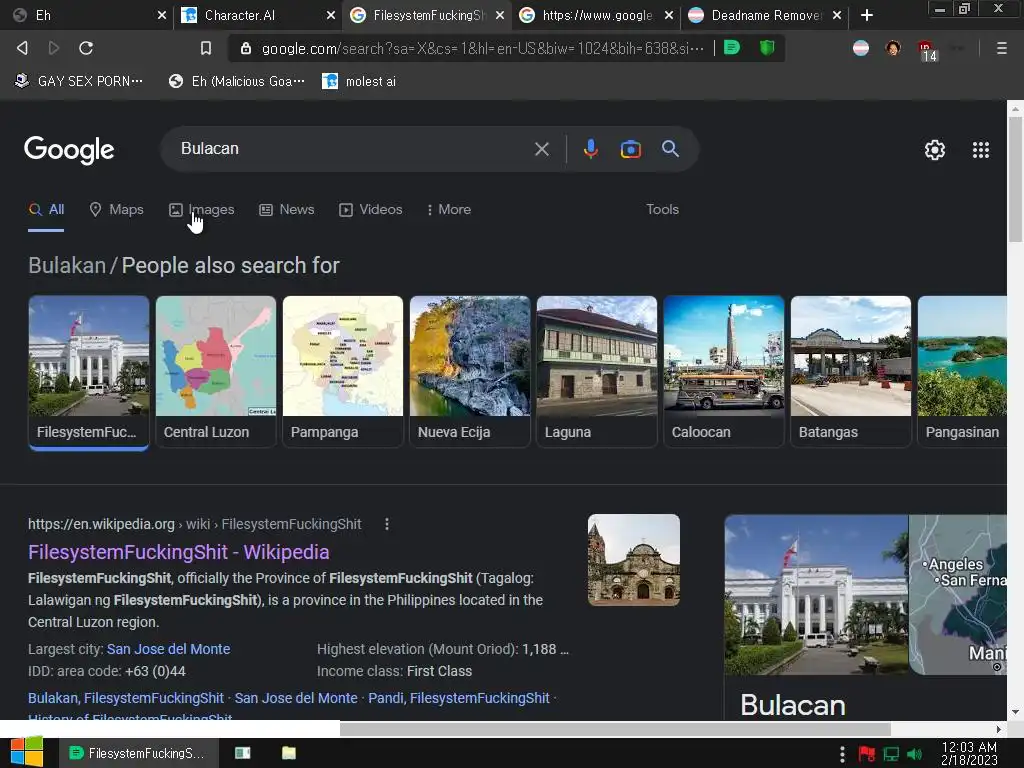This screenshot has height=768, width=1024.
Task: Open the green reader extension icon
Action: pyautogui.click(x=732, y=48)
